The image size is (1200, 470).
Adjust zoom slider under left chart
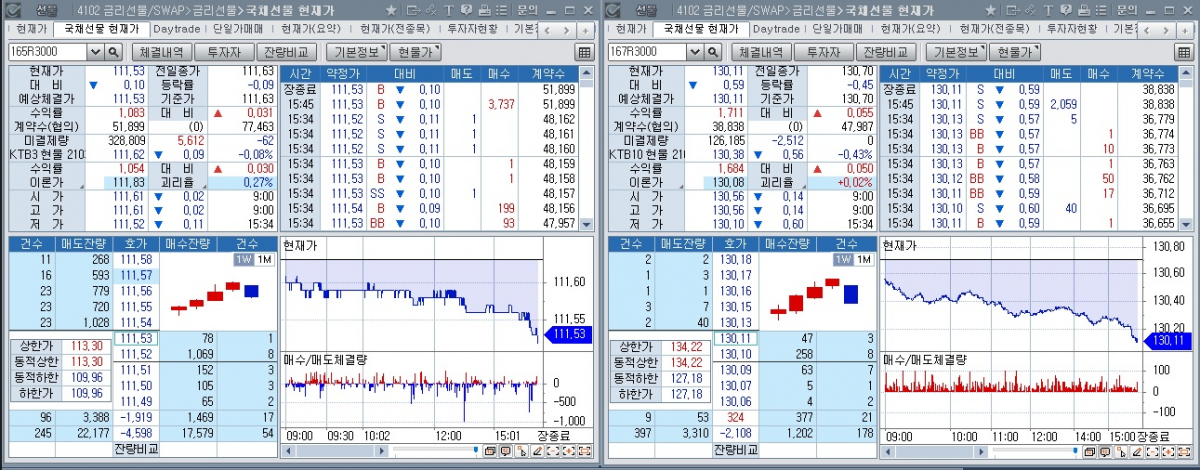[476, 450]
